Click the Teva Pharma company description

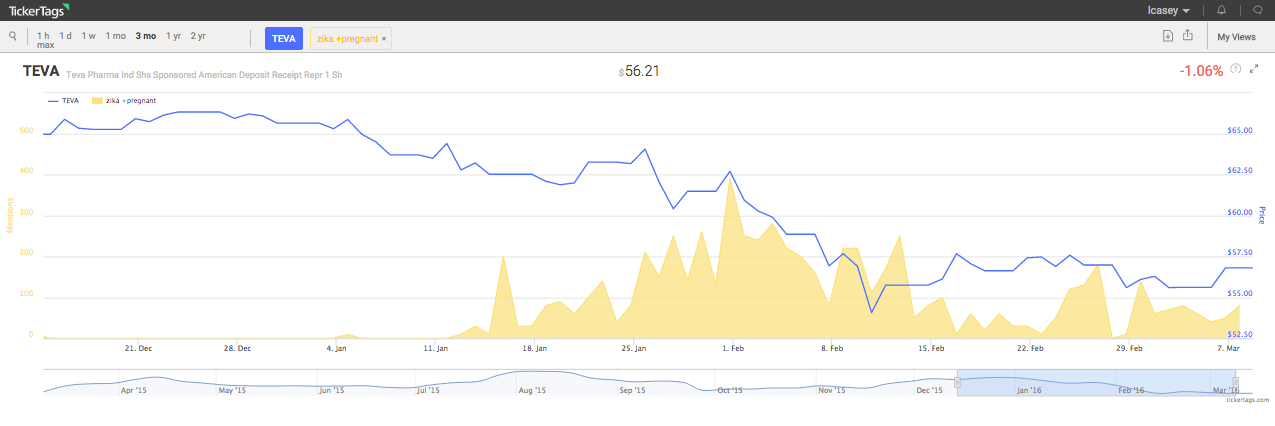point(204,74)
